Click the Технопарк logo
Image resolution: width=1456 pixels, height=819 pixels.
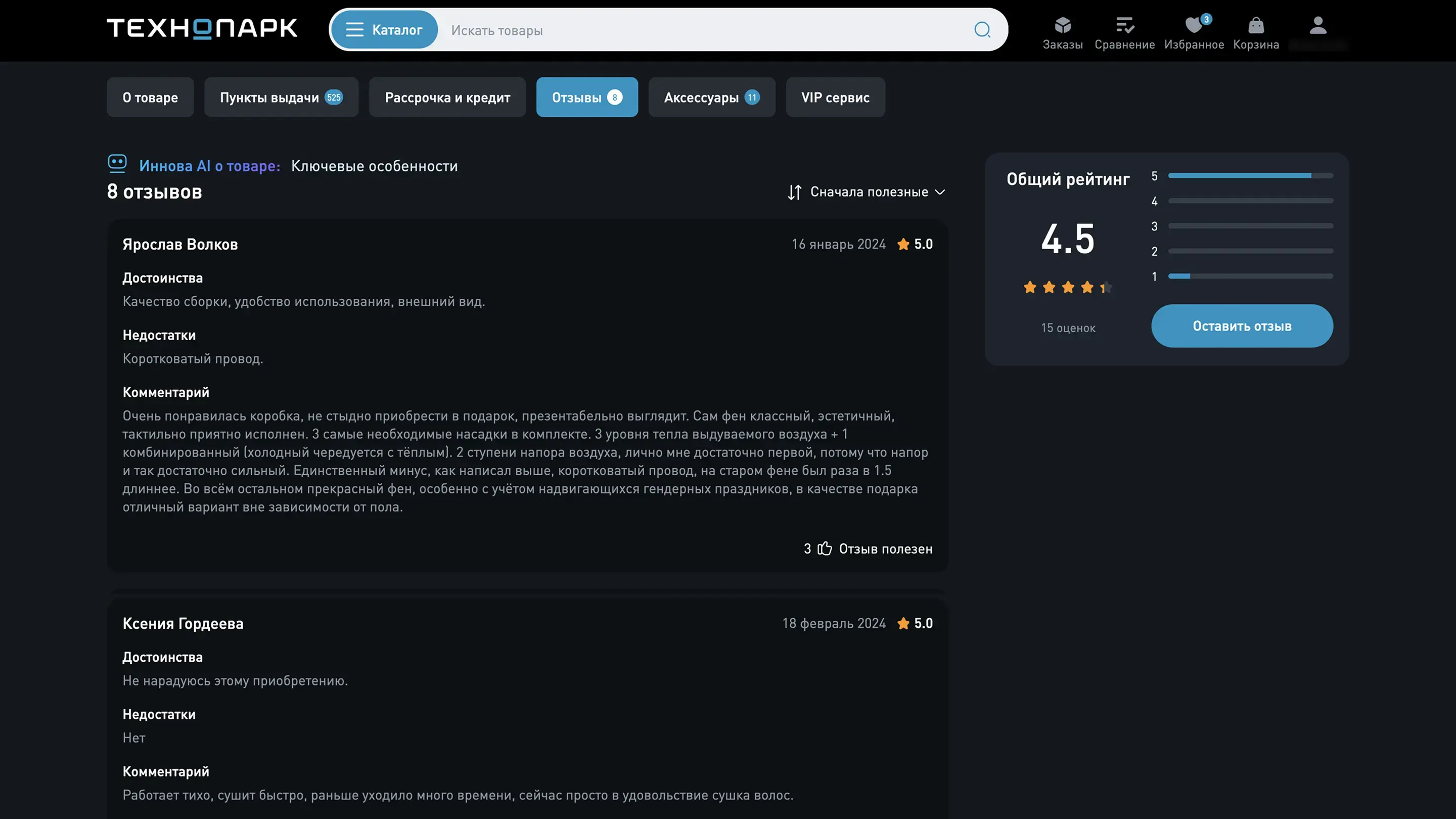(202, 28)
